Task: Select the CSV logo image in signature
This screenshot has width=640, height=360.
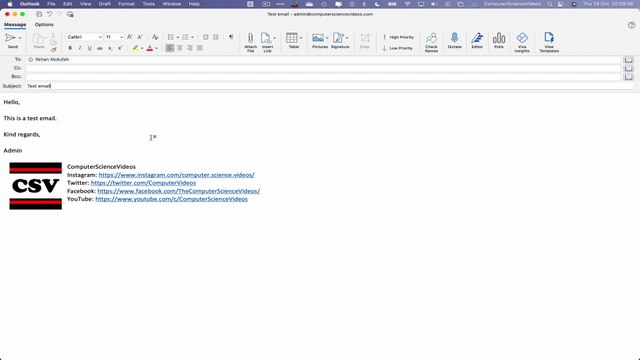Action: (x=36, y=186)
